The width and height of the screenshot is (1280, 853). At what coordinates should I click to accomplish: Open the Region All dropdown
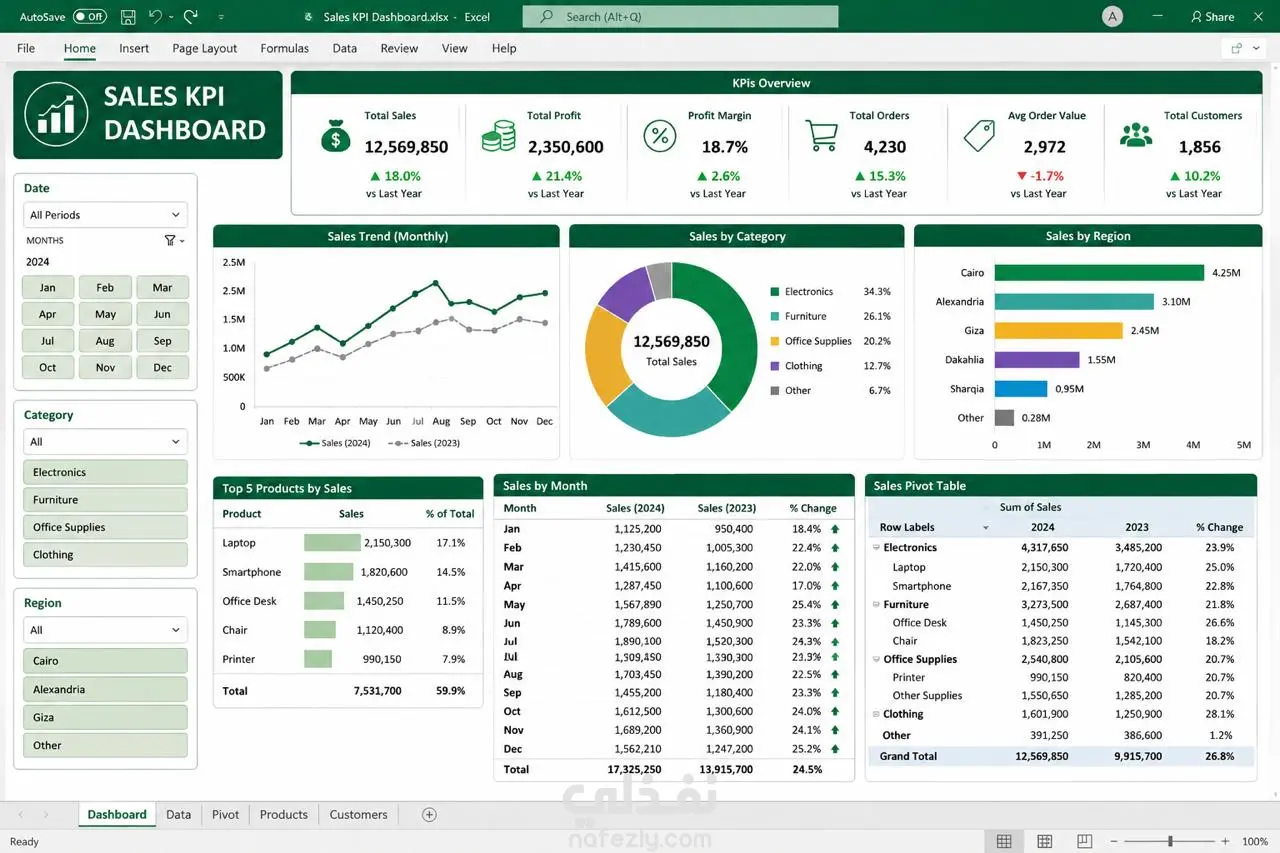coord(105,630)
